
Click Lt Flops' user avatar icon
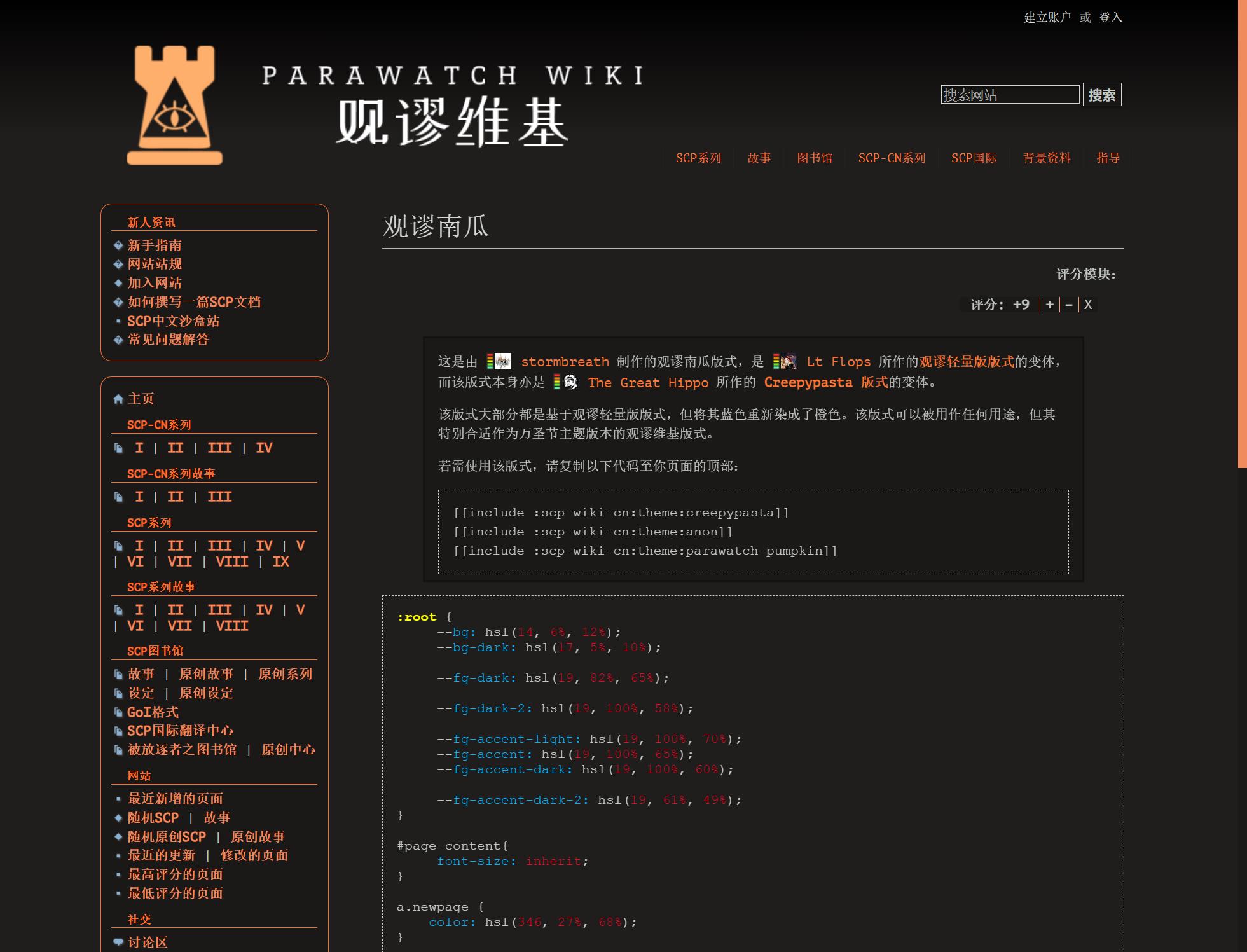pos(789,362)
